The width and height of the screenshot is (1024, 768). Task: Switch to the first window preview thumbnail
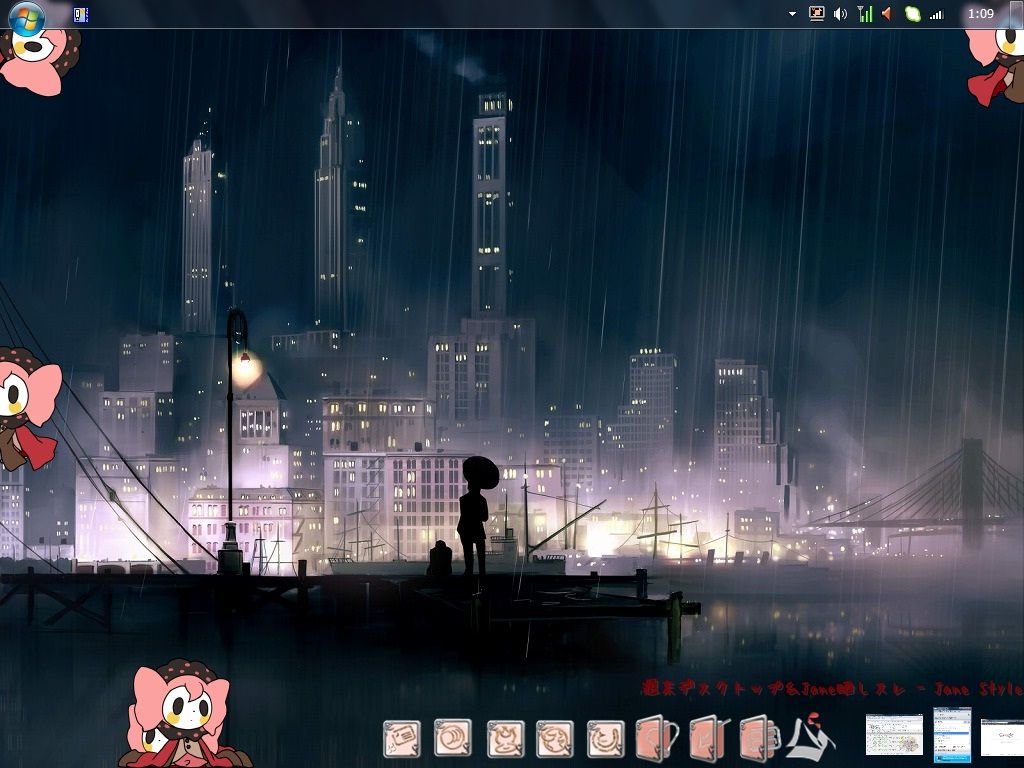tap(894, 735)
